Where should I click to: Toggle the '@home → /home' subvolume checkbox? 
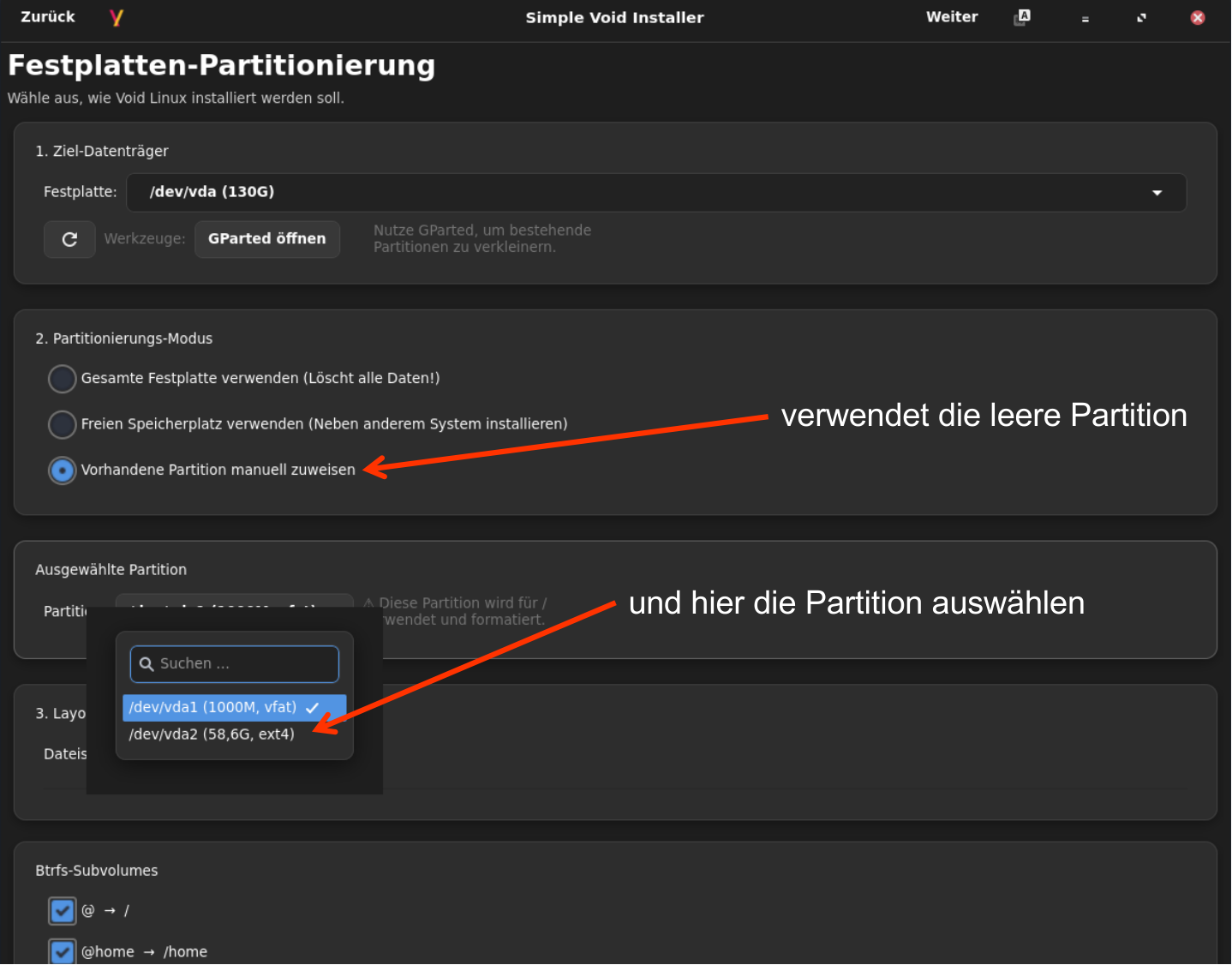[x=63, y=951]
